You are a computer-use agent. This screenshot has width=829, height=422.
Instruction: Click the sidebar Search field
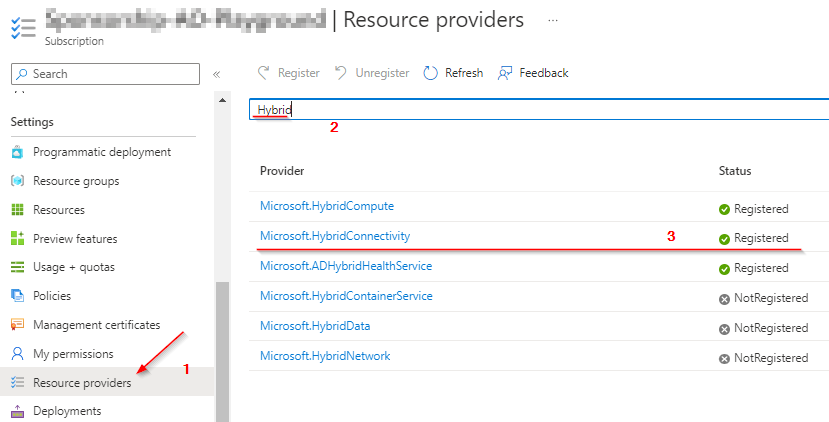105,74
